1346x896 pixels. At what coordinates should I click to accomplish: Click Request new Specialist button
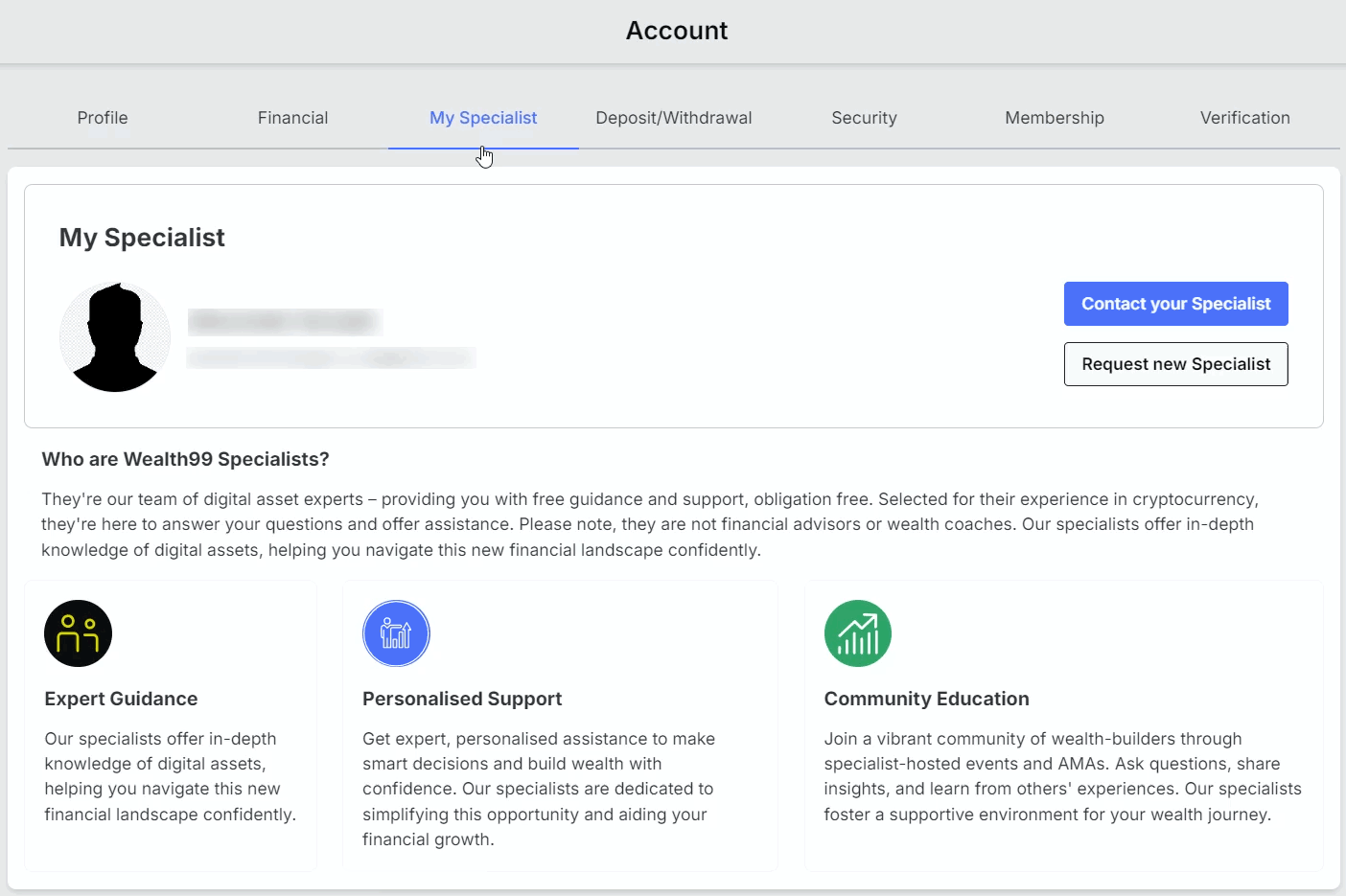(1176, 364)
